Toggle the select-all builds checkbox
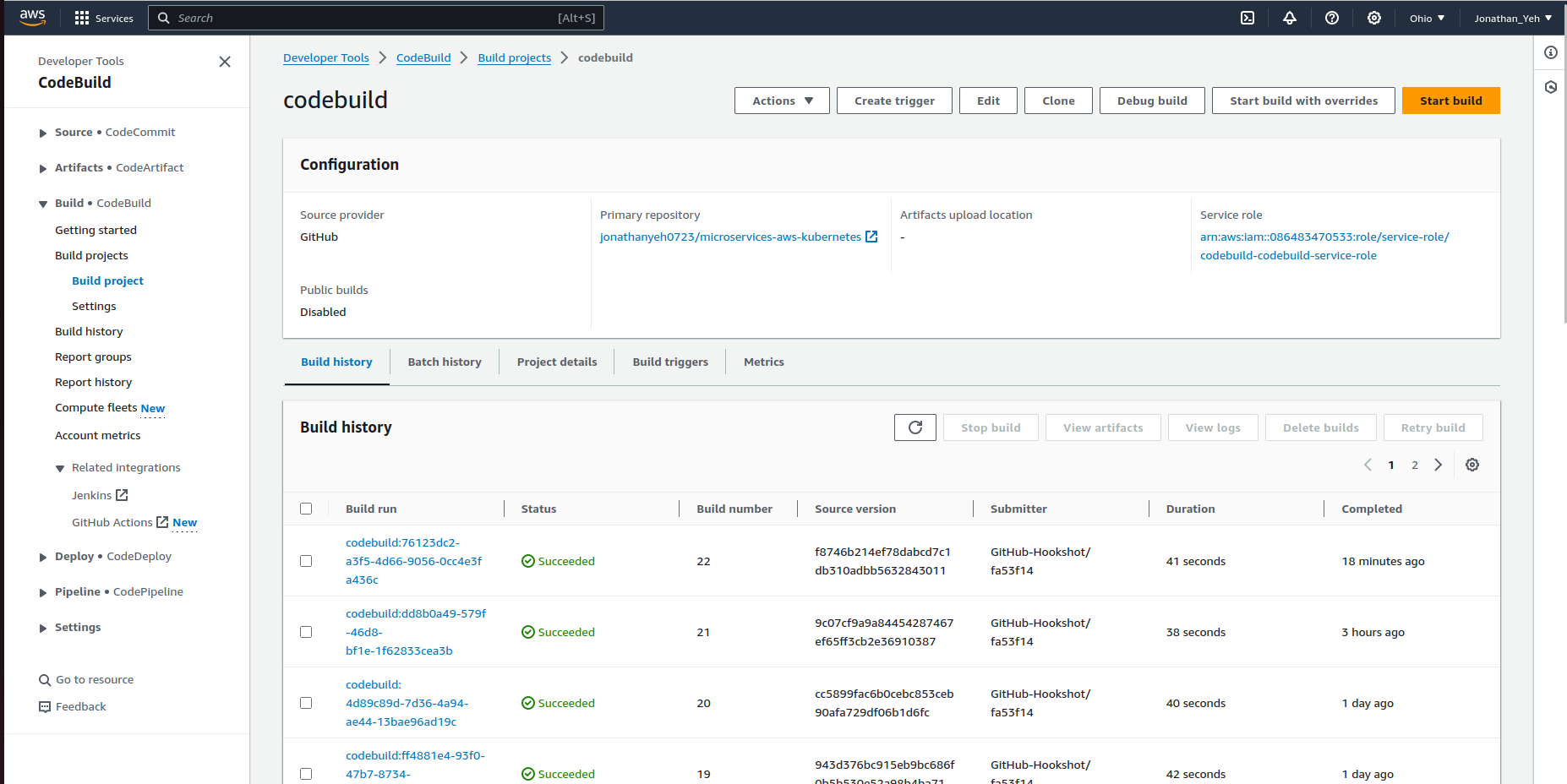This screenshot has height=784, width=1567. coord(306,509)
